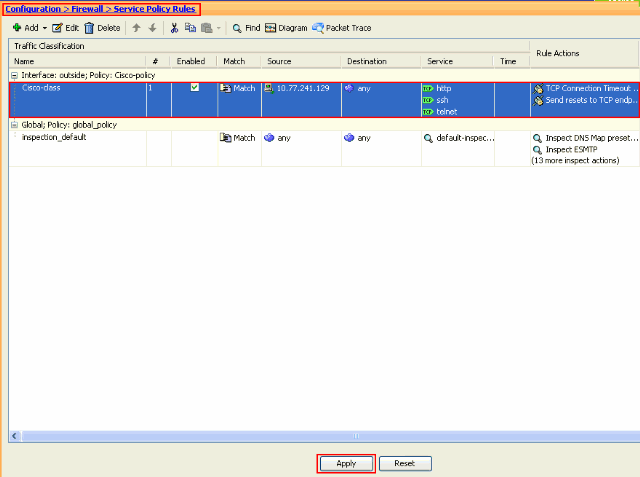
Task: Open the Paste options dropdown arrow
Action: pyautogui.click(x=219, y=28)
